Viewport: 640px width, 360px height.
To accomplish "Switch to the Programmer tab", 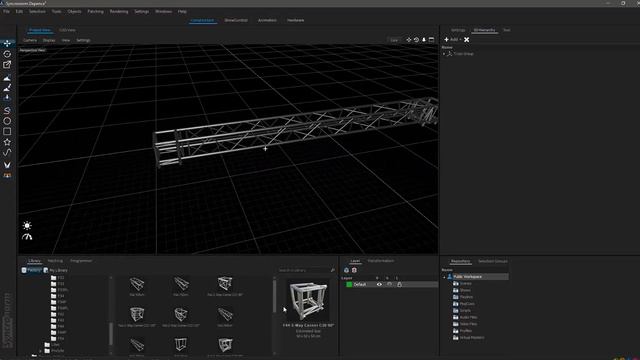I will click(x=81, y=261).
